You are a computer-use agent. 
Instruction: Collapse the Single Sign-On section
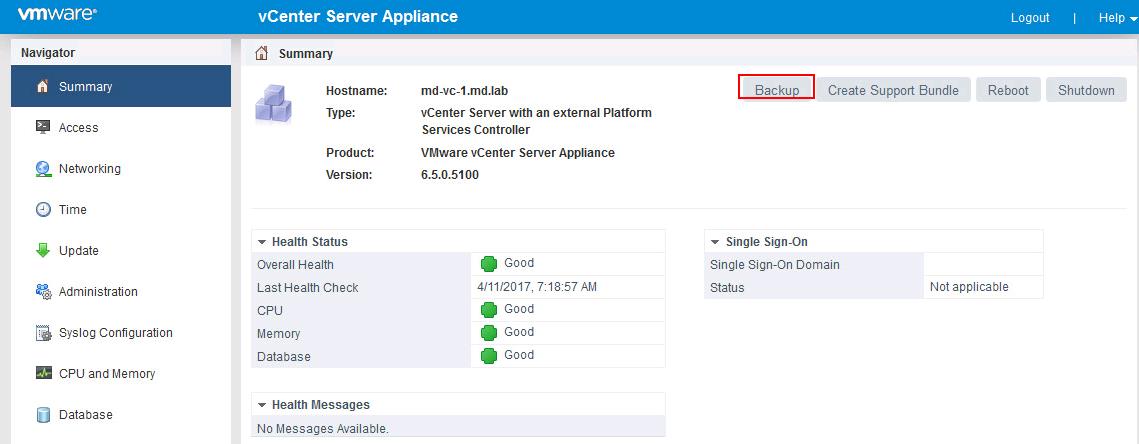(x=715, y=242)
